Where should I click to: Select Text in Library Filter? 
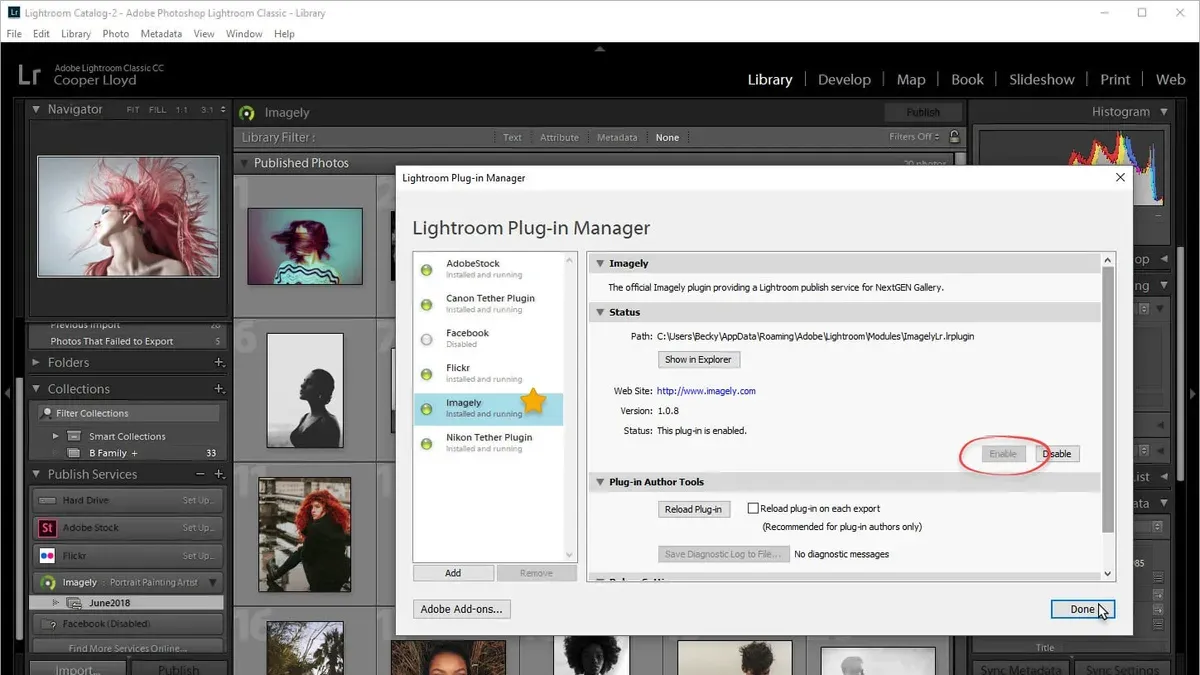(512, 138)
